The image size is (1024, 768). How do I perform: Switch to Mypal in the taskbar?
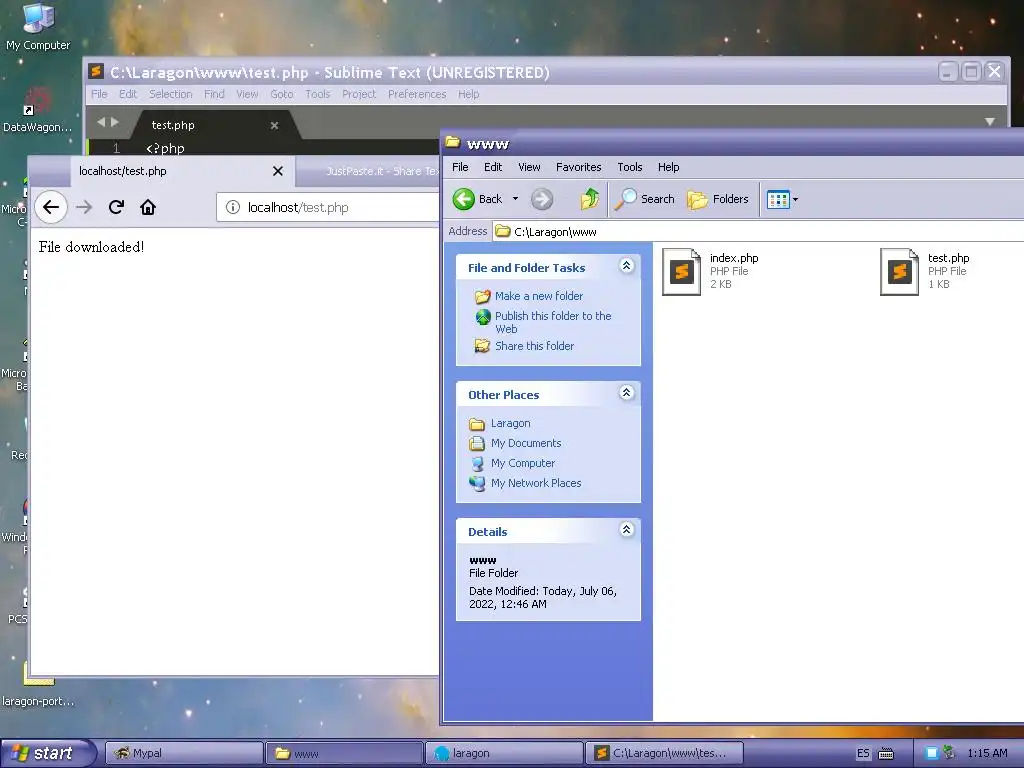point(184,753)
